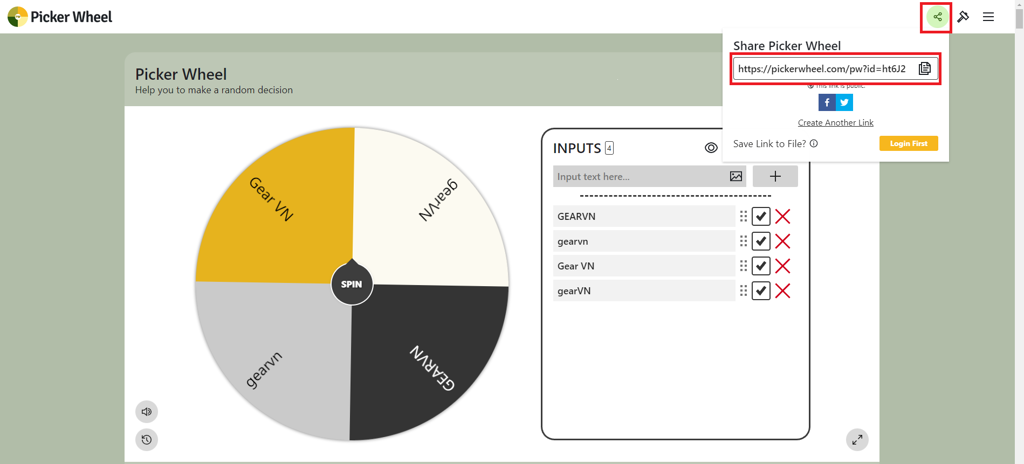
Task: Add input with plus button
Action: [x=775, y=176]
